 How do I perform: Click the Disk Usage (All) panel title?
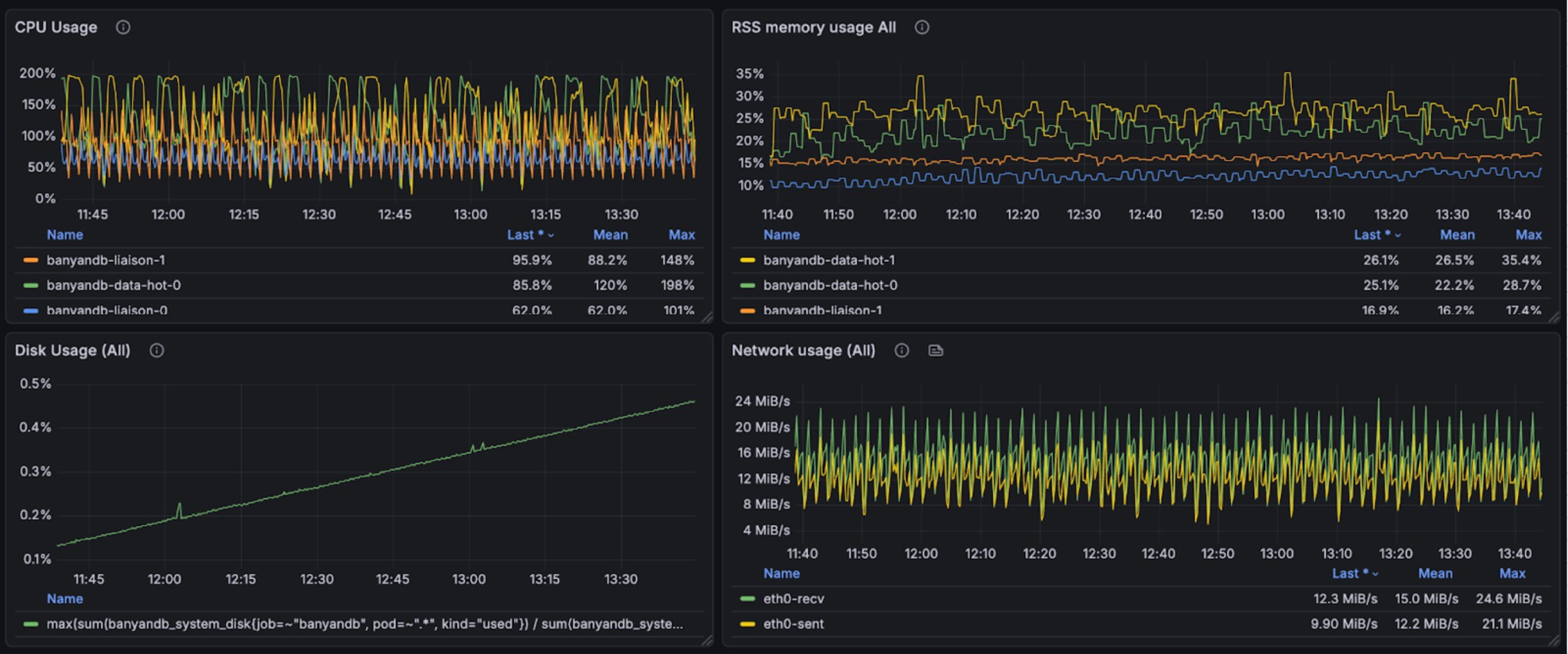coord(73,350)
